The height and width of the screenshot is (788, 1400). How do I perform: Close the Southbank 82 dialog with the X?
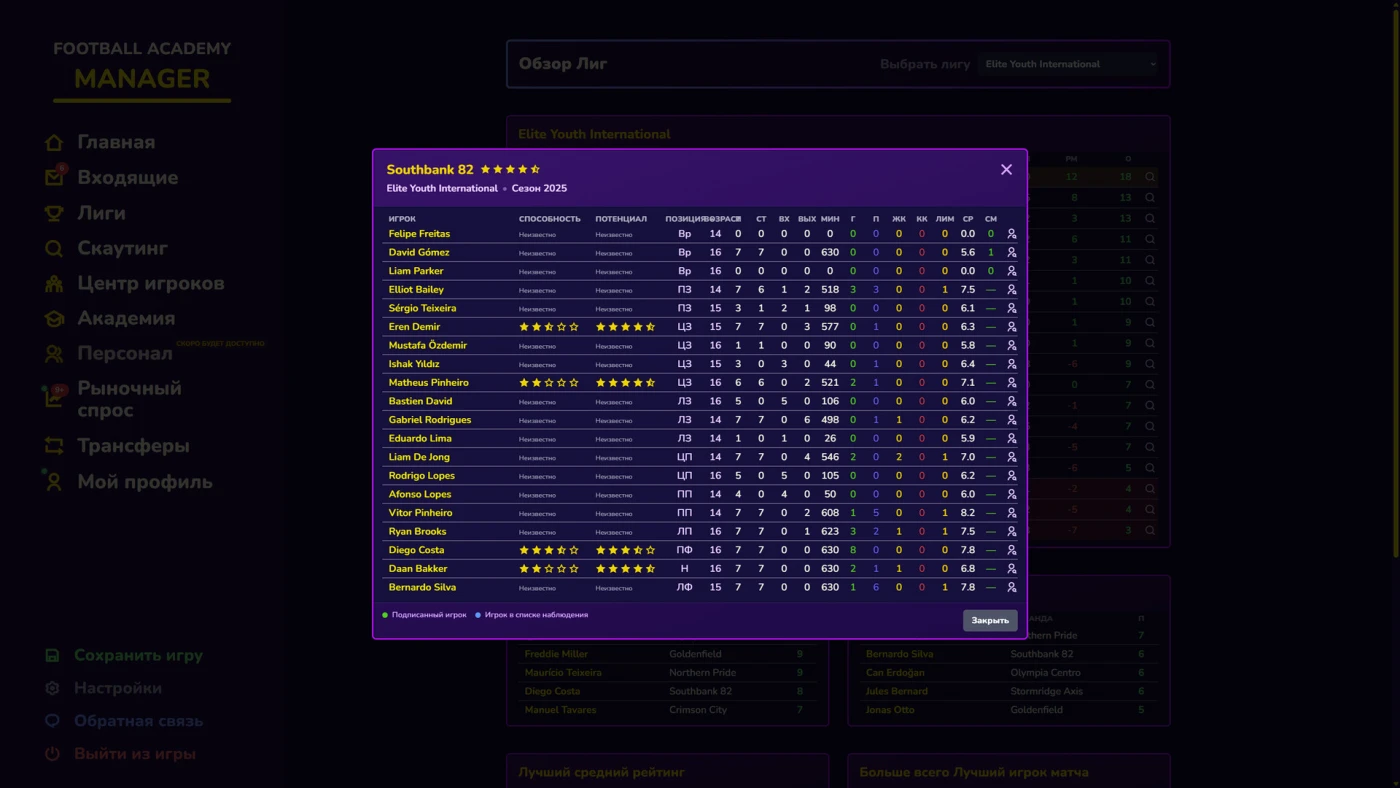pos(1006,170)
